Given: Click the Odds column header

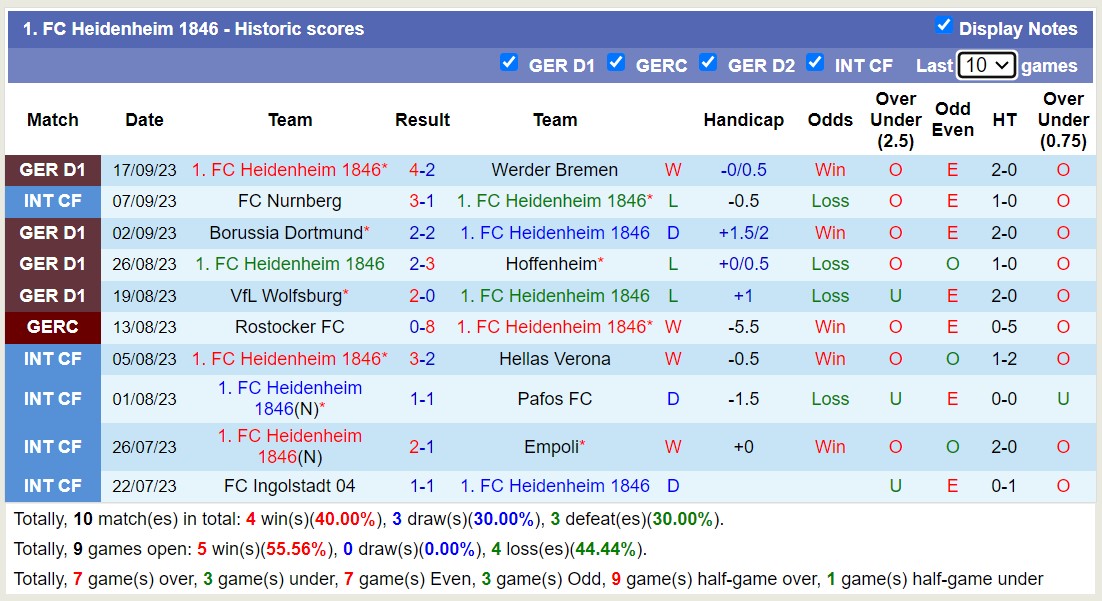Looking at the screenshot, I should point(830,119).
